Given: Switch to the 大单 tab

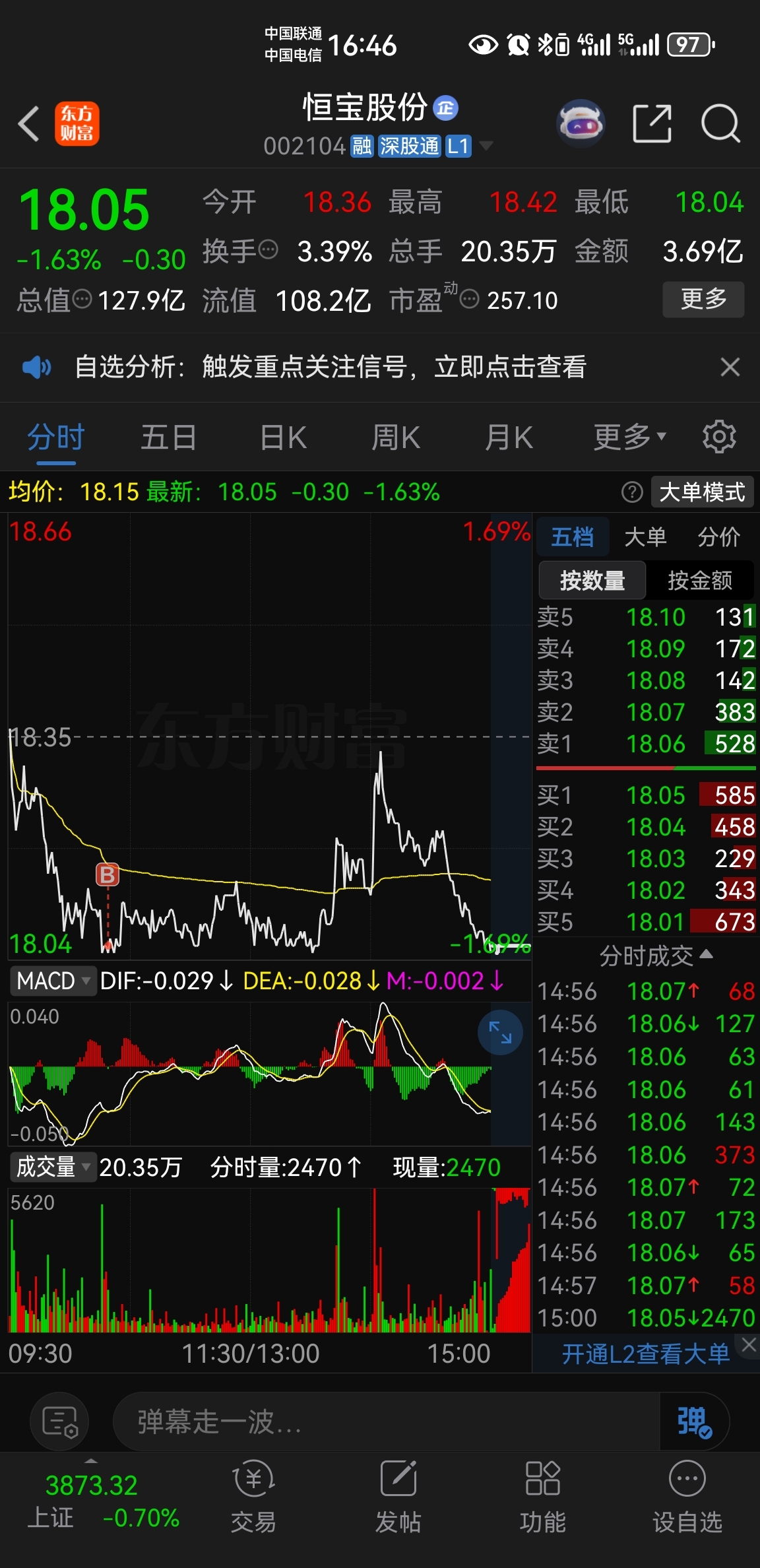Looking at the screenshot, I should tap(645, 537).
